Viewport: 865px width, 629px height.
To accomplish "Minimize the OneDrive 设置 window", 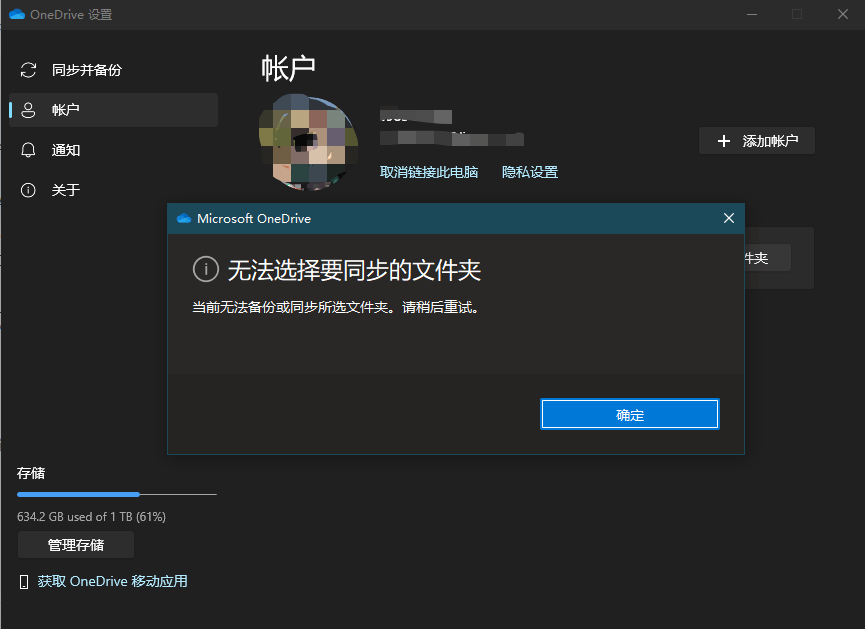I will pyautogui.click(x=752, y=14).
